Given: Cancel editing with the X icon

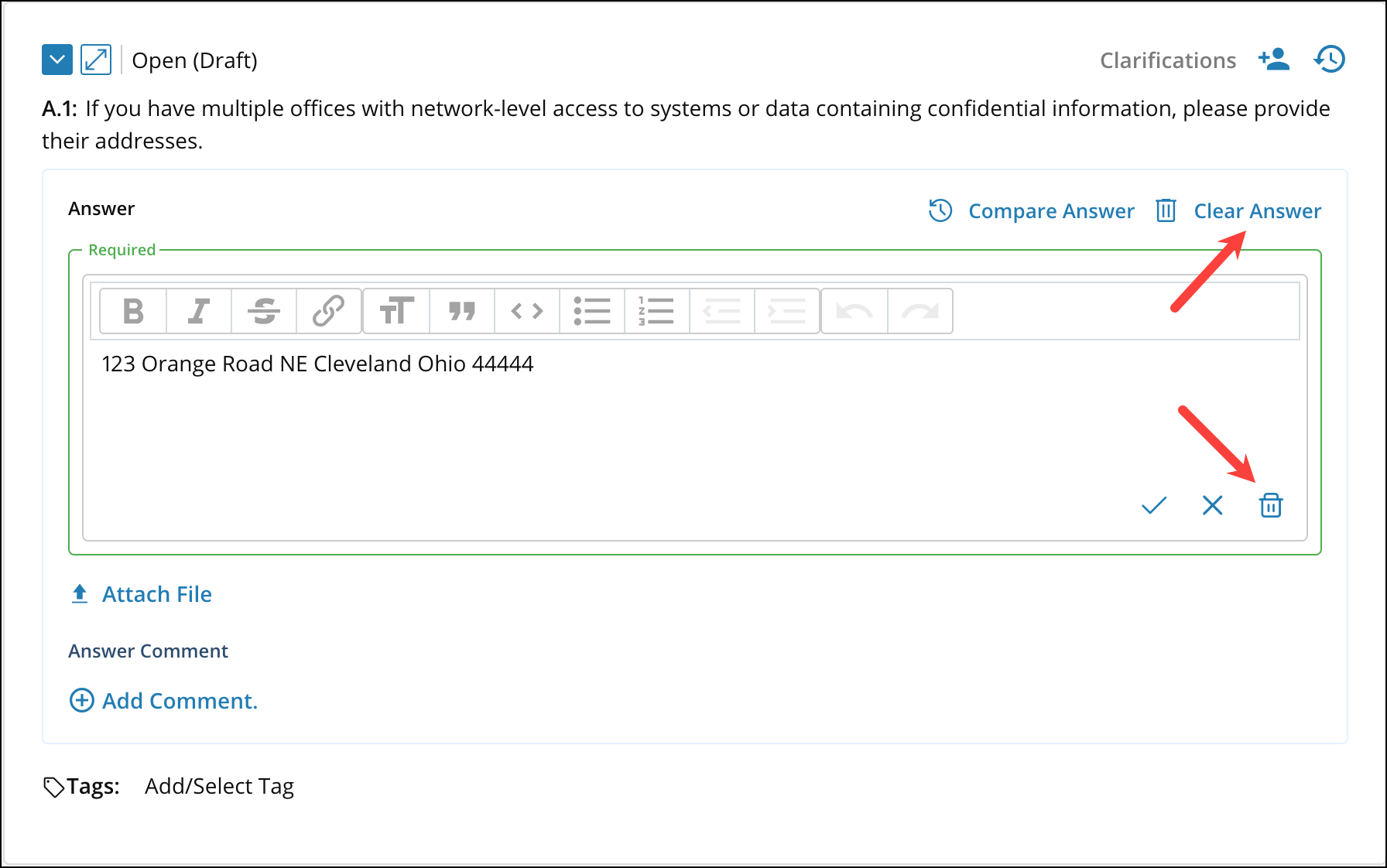Looking at the screenshot, I should click(x=1212, y=505).
